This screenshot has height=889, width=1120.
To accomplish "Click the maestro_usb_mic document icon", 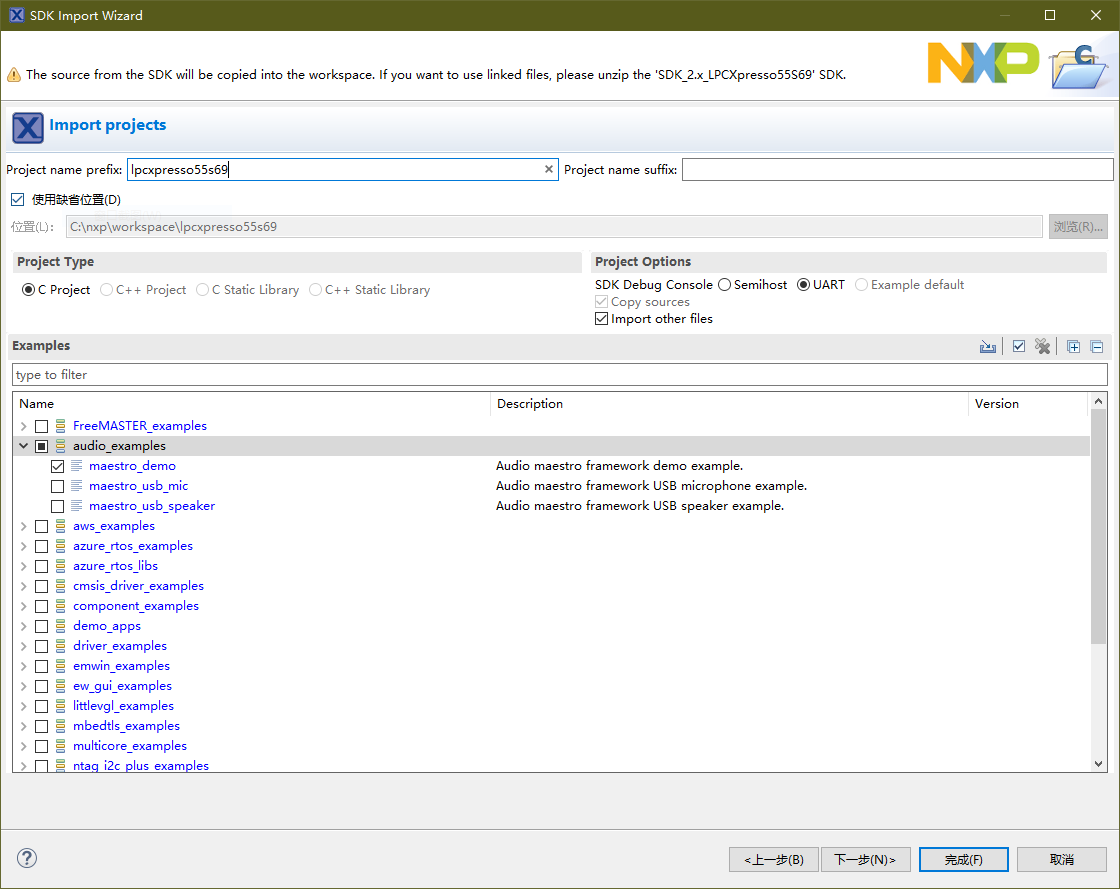I will (x=76, y=486).
